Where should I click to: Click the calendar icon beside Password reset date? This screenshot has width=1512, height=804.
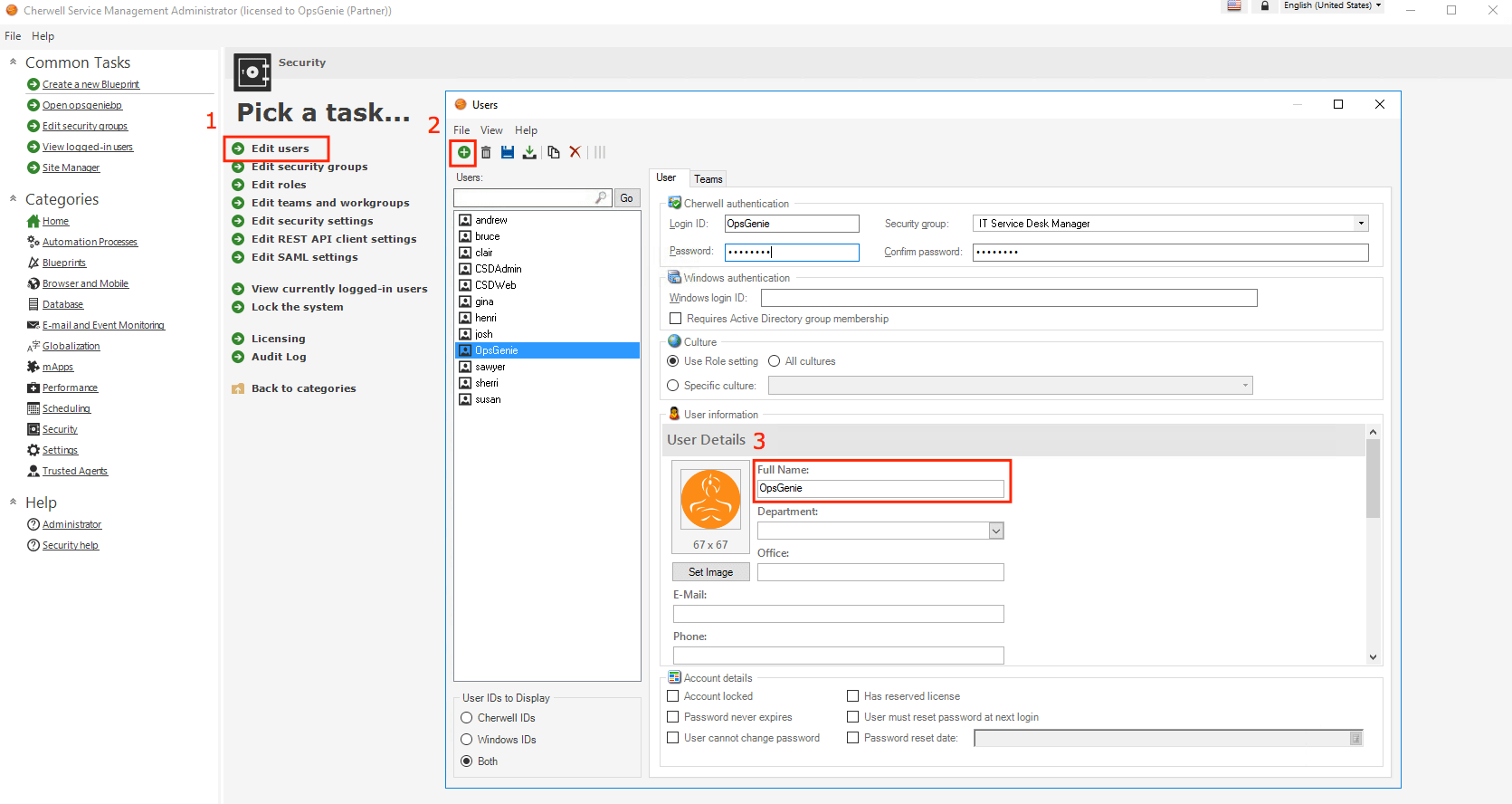[1355, 739]
